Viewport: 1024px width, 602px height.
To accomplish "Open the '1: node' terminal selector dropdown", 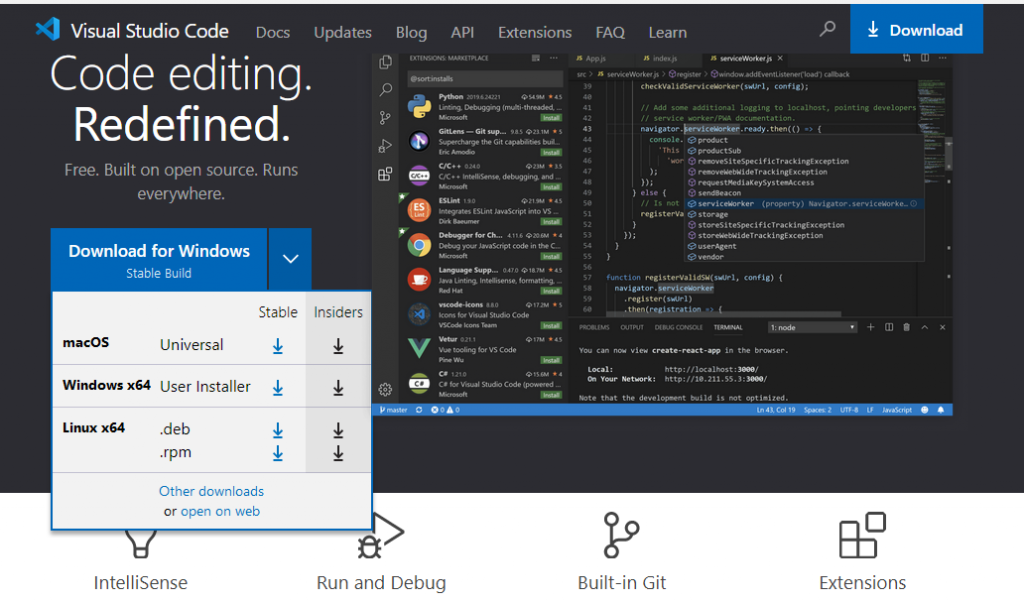I will 812,327.
